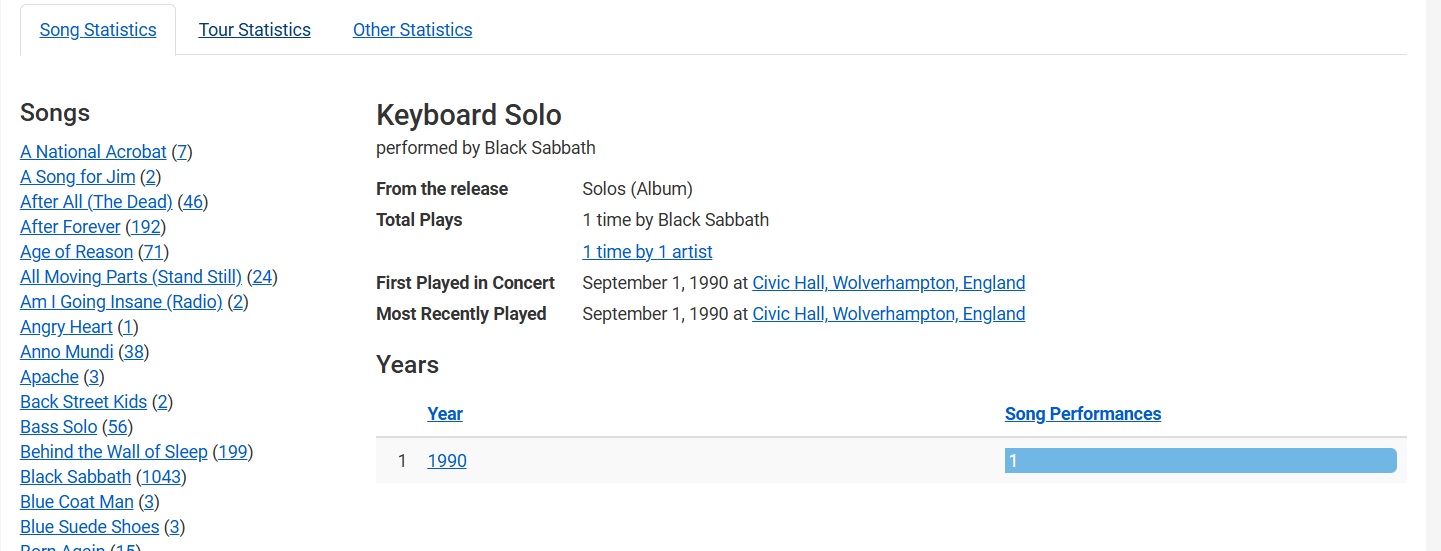Select Am I Going Insane (Radio) link
Screen dimensions: 1441x551
tap(121, 302)
